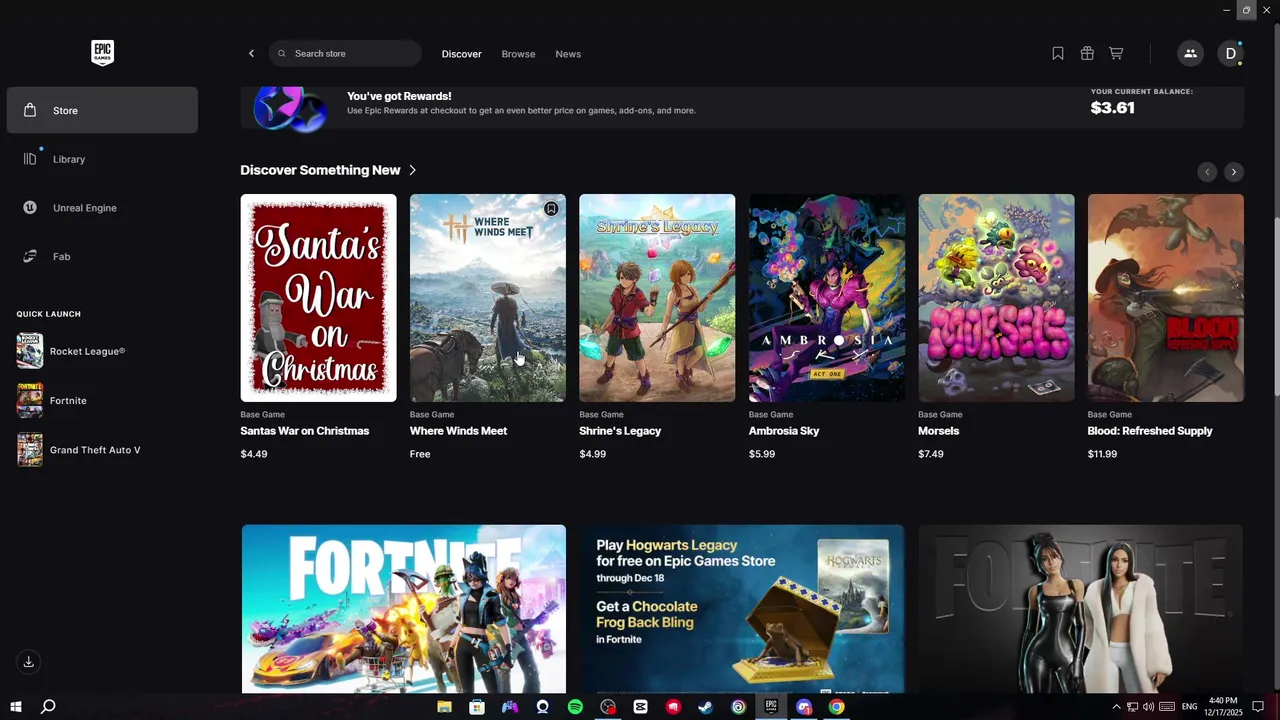Open Ambrosia Sky cover art
Screen dimensions: 1280x720
827,298
